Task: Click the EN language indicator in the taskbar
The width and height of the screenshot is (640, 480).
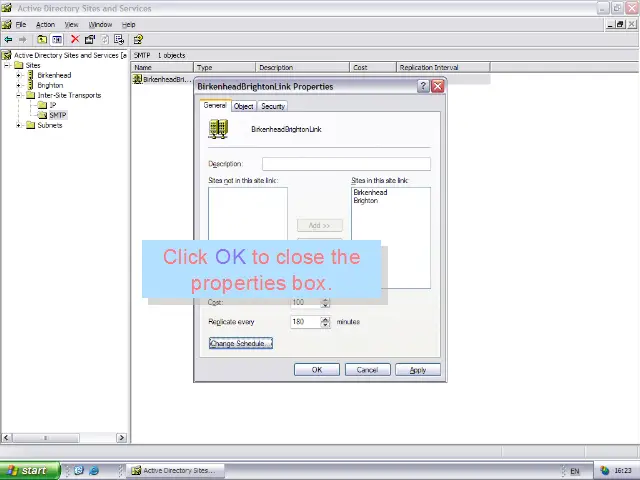Action: (x=575, y=471)
